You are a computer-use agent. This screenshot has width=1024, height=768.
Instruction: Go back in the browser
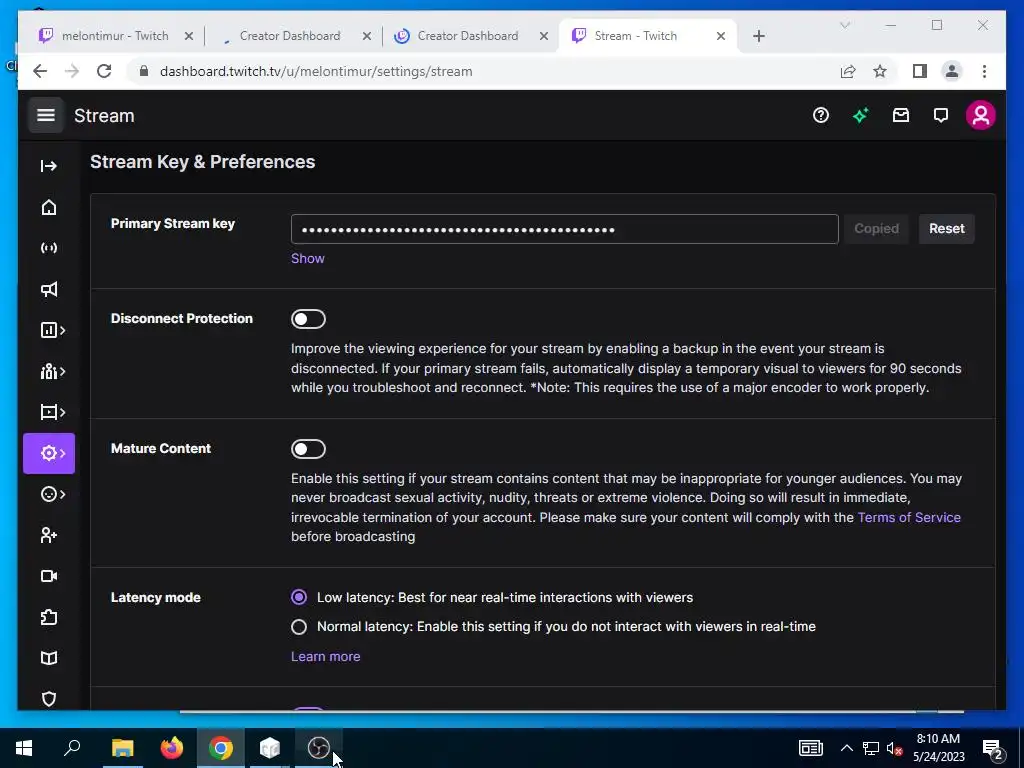40,71
